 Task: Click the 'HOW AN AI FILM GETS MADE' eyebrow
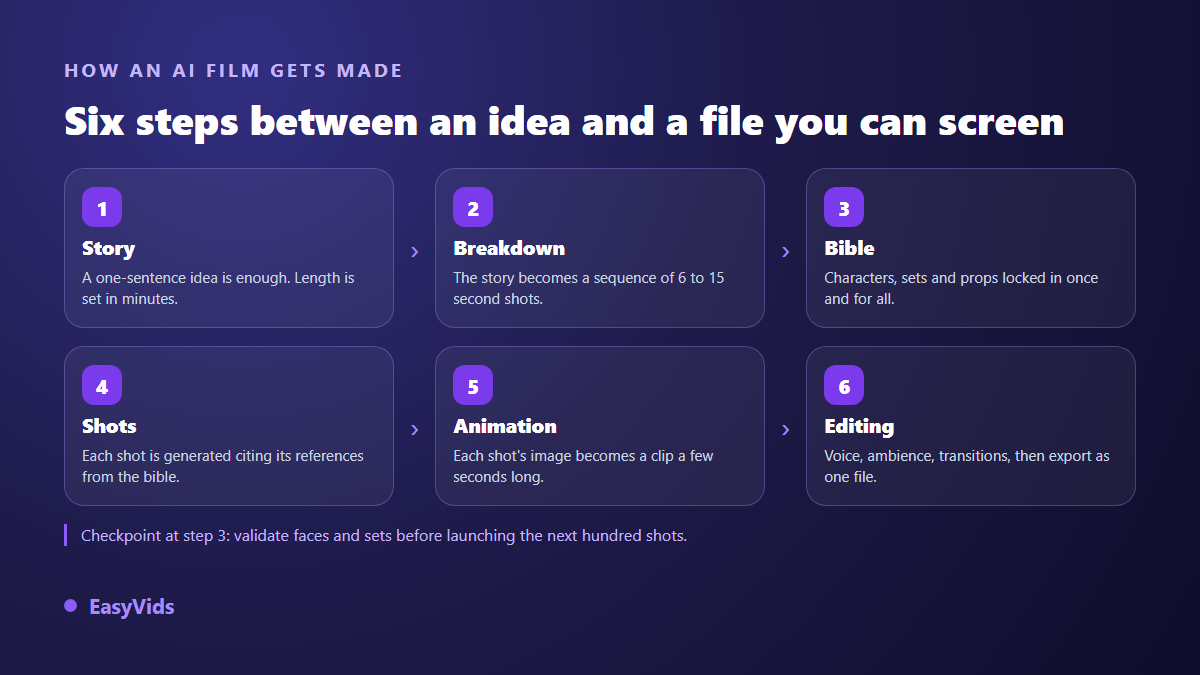point(233,71)
